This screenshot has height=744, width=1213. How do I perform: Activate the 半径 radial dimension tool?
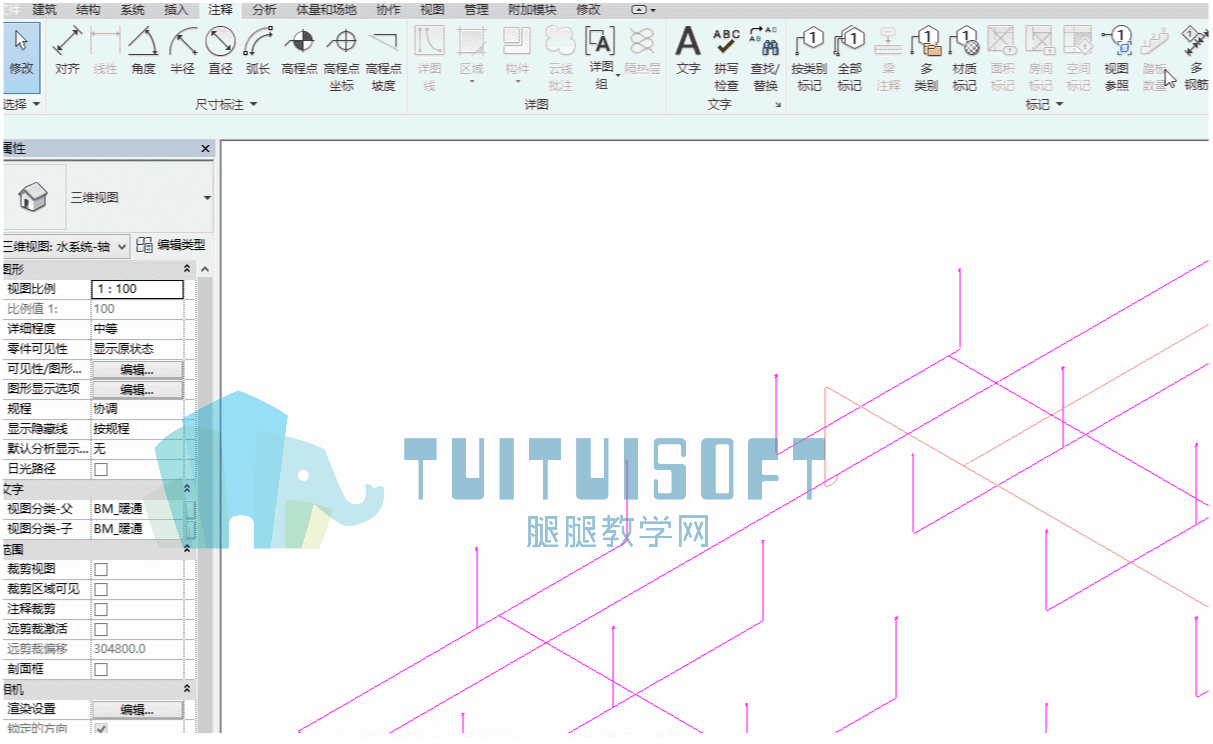[x=182, y=52]
